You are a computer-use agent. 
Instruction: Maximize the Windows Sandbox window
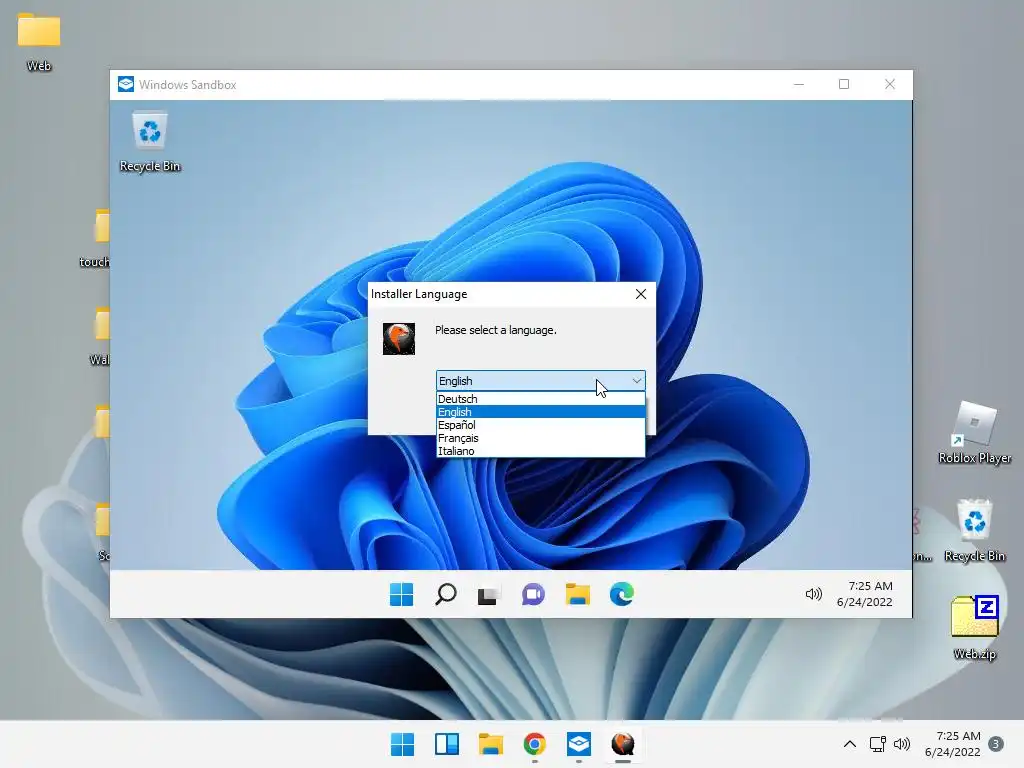click(844, 84)
